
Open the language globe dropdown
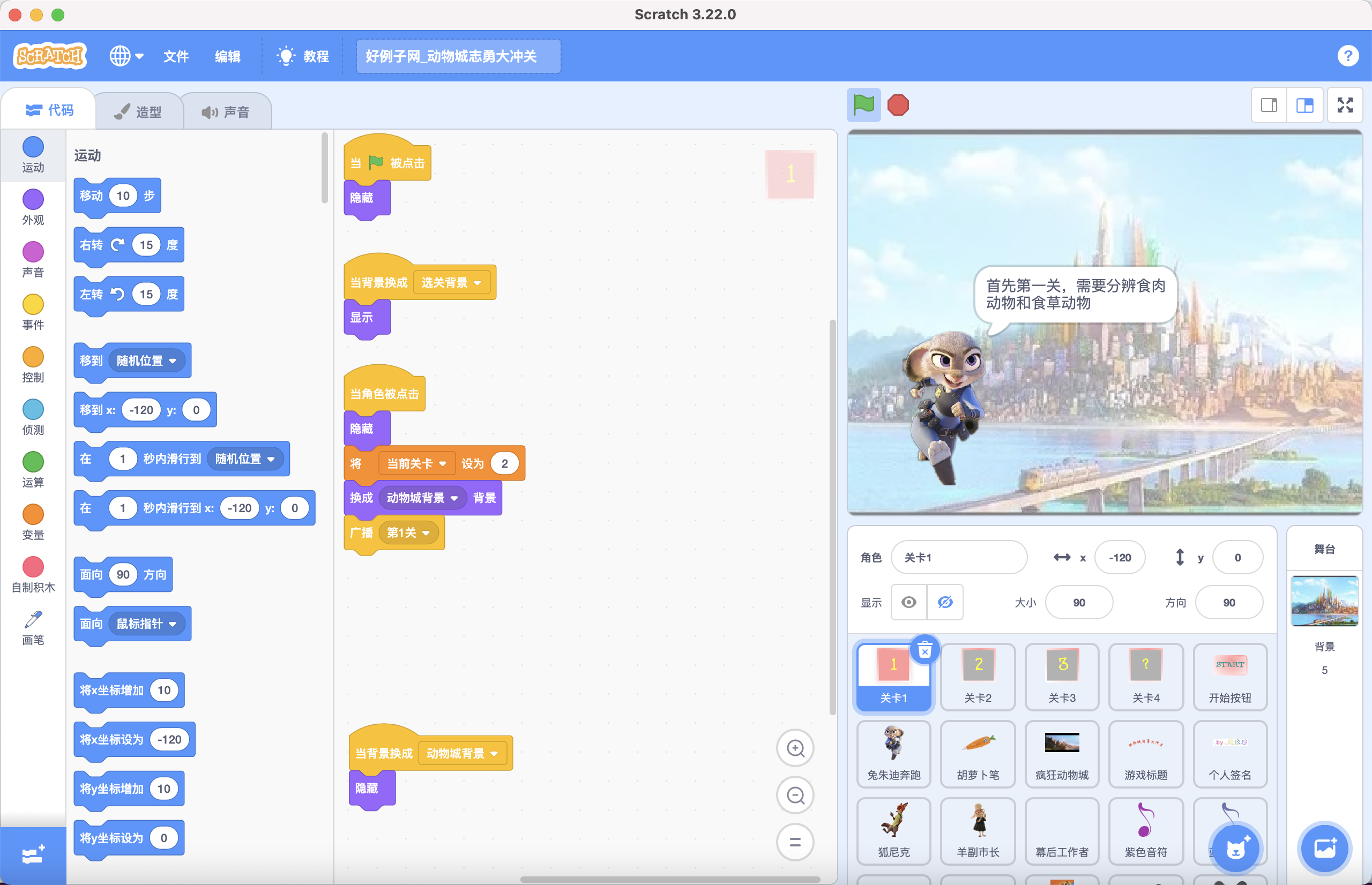coord(126,56)
